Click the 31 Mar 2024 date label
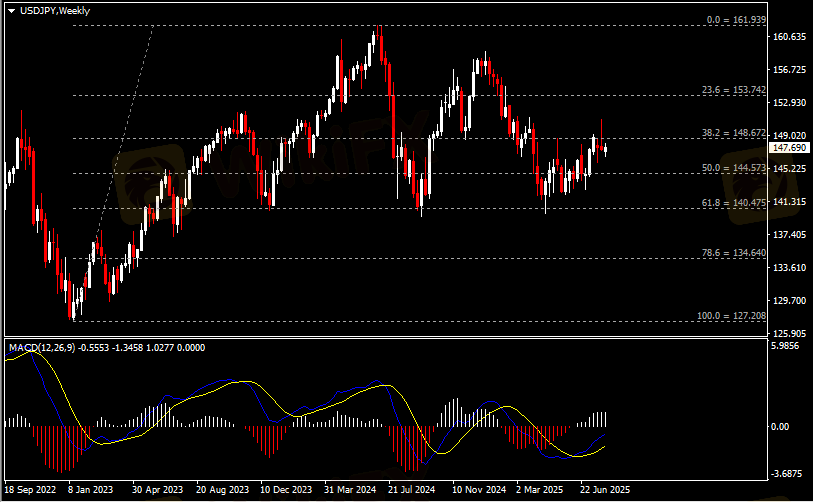The image size is (813, 502). [x=350, y=491]
